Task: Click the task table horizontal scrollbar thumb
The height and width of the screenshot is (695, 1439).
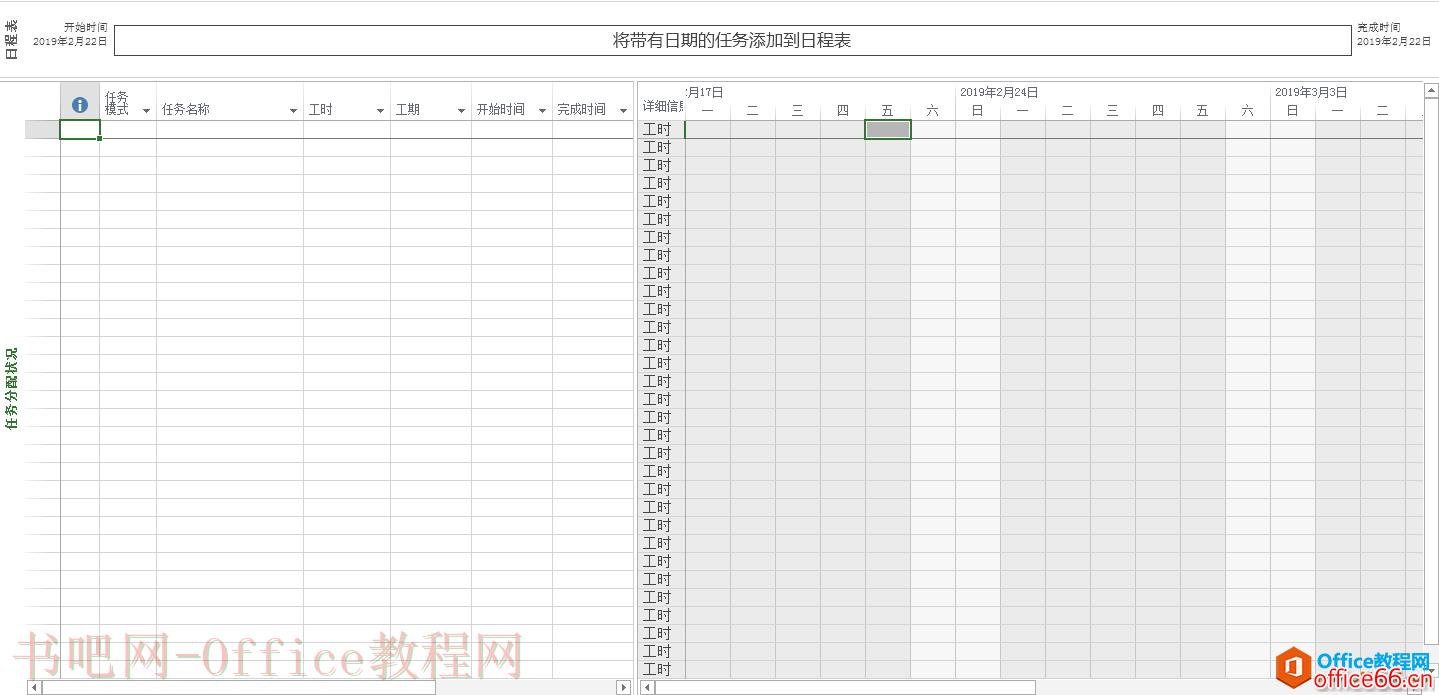Action: click(x=239, y=687)
